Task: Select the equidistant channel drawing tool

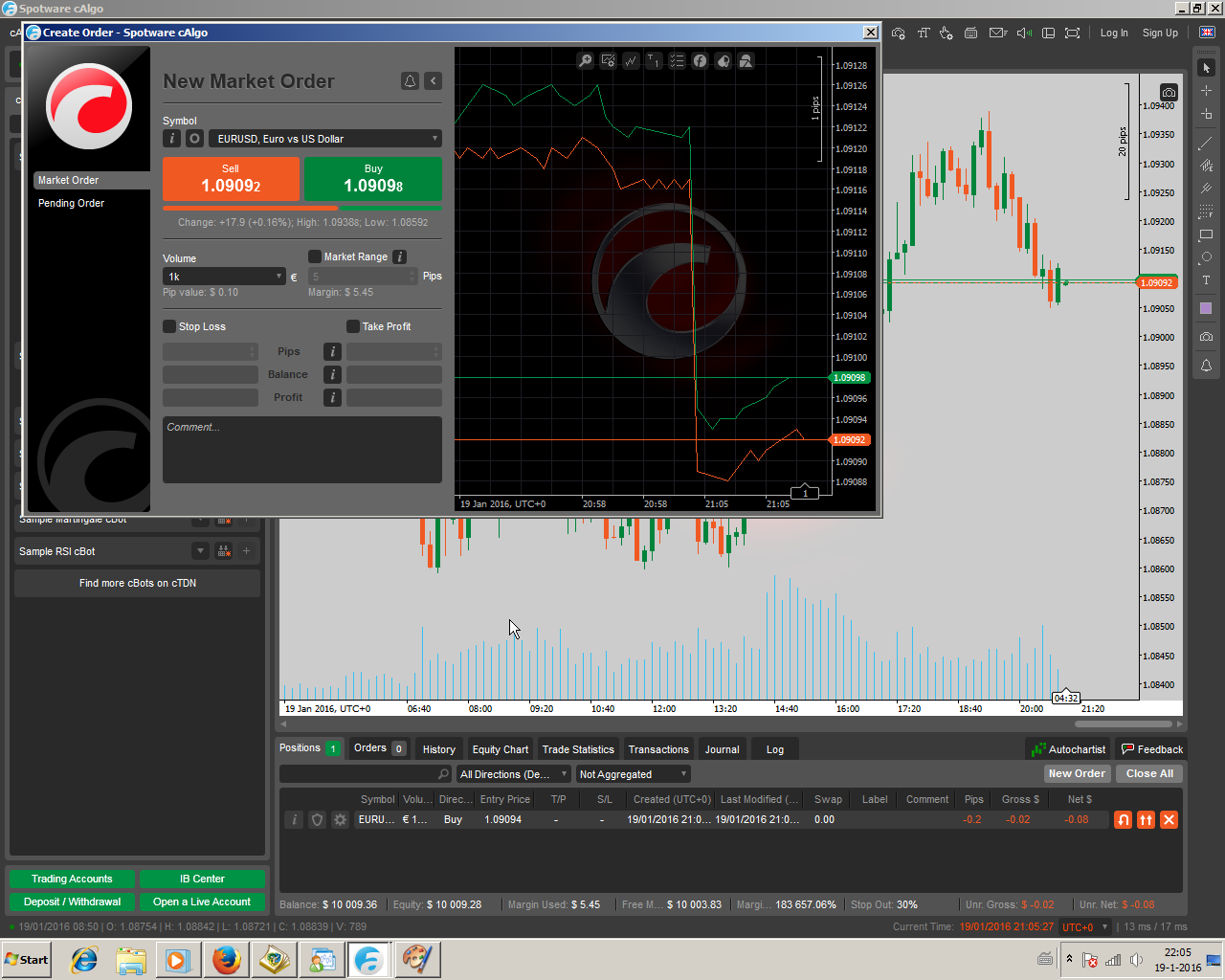Action: point(1206,166)
